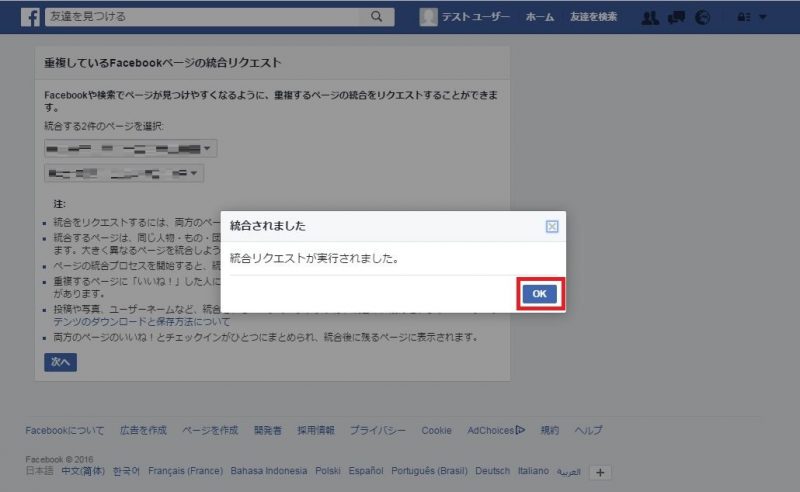This screenshot has height=492, width=800.
Task: Click the Facebook logo icon
Action: point(30,17)
